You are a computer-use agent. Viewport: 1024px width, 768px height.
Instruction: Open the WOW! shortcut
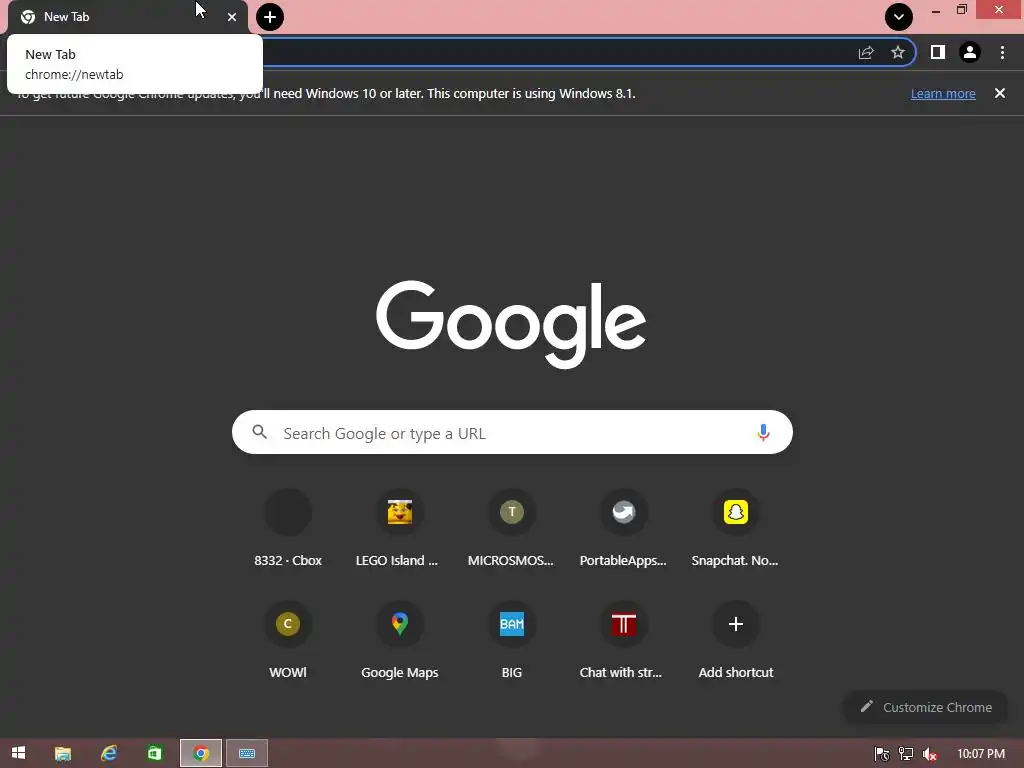click(x=288, y=641)
